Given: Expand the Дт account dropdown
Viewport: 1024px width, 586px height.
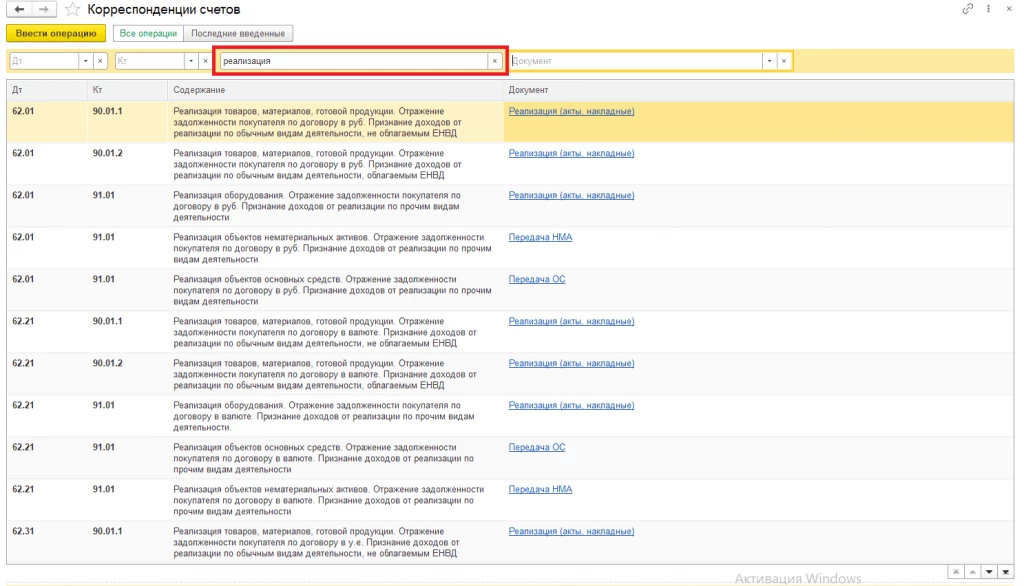Looking at the screenshot, I should coord(86,61).
